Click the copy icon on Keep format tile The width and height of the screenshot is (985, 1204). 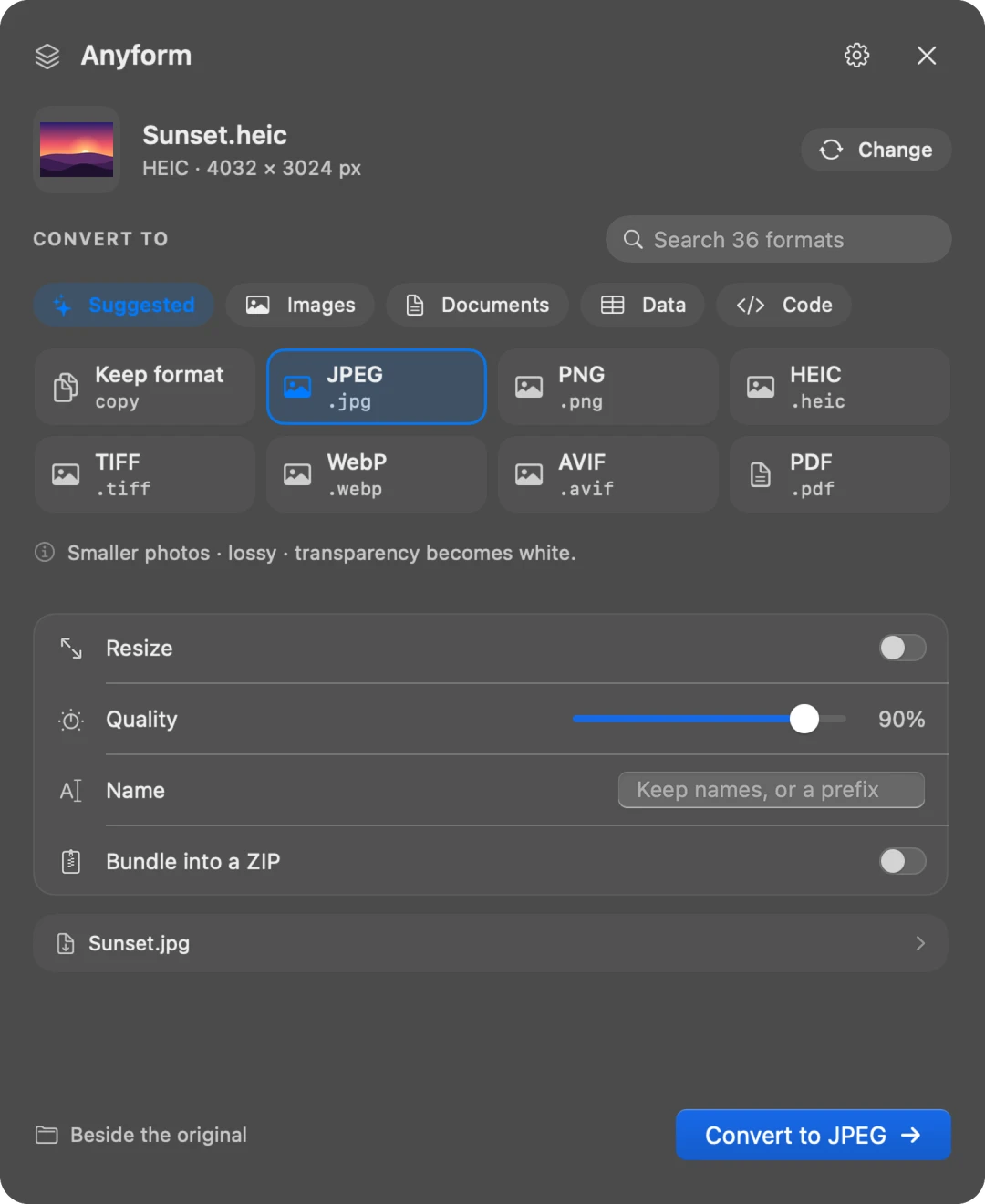pyautogui.click(x=66, y=387)
